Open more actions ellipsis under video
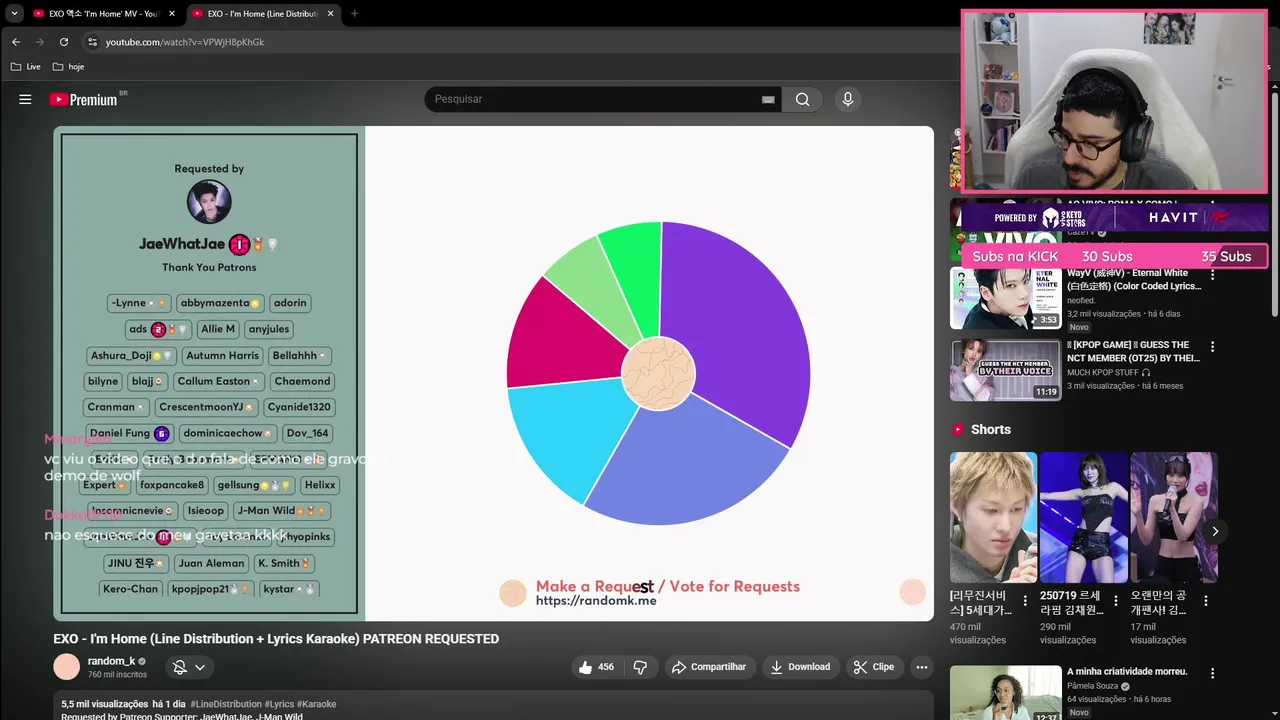This screenshot has width=1280, height=720. pos(922,667)
